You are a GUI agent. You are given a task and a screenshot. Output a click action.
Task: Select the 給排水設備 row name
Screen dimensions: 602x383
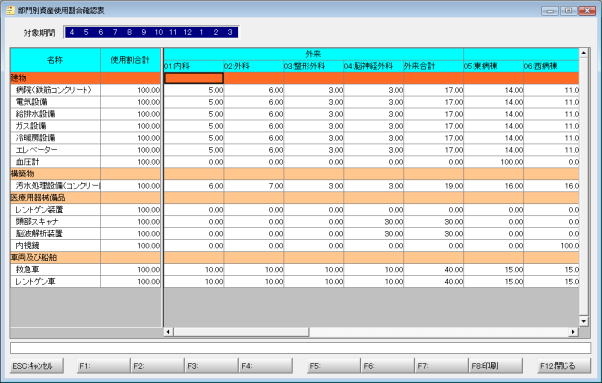(55, 114)
